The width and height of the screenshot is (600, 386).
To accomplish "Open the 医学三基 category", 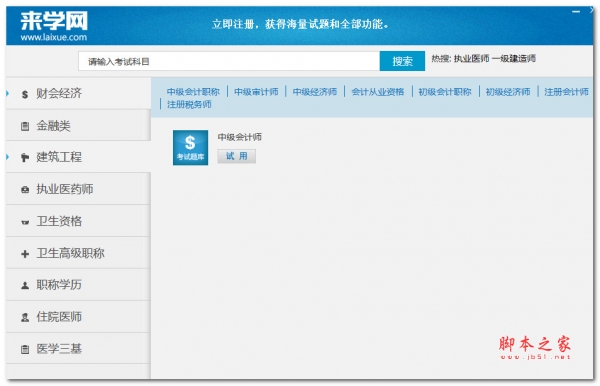I will [x=78, y=349].
